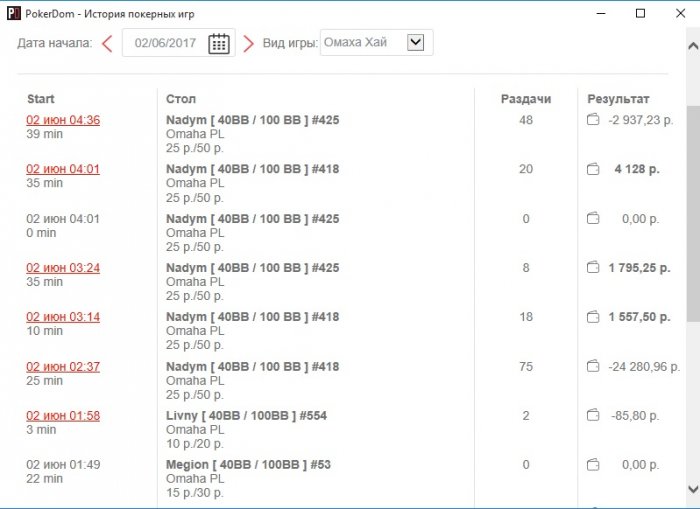Click the 15 р./30 р. stakes text
This screenshot has width=700, height=509.
point(195,493)
